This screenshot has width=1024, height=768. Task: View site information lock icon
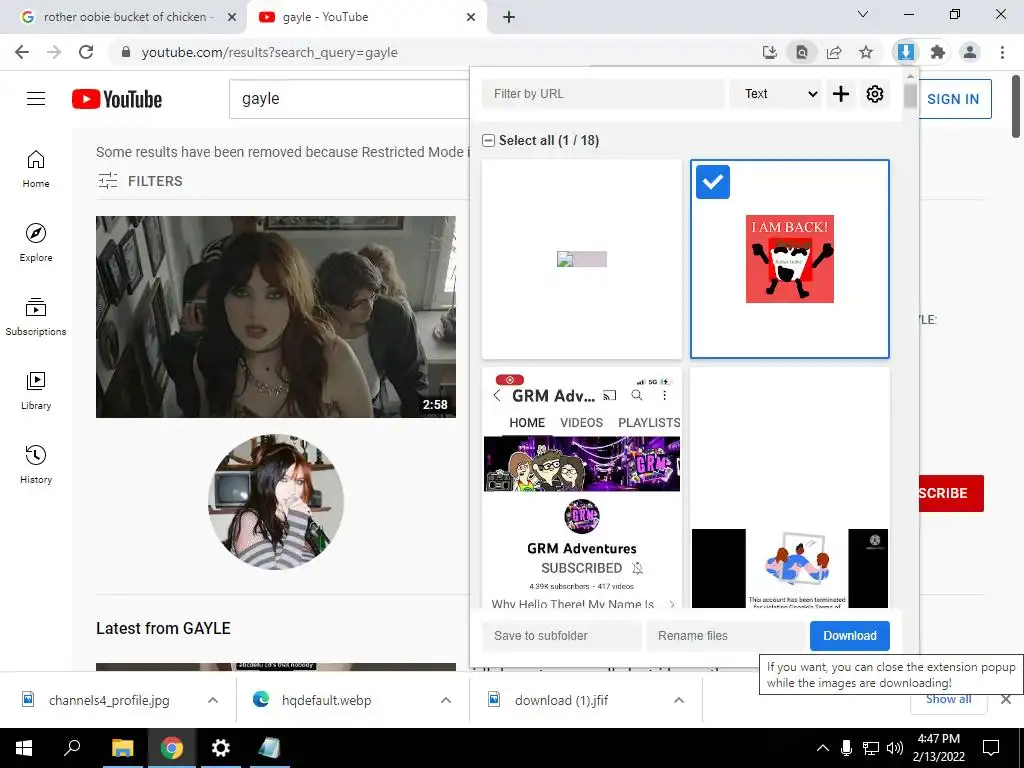point(126,52)
